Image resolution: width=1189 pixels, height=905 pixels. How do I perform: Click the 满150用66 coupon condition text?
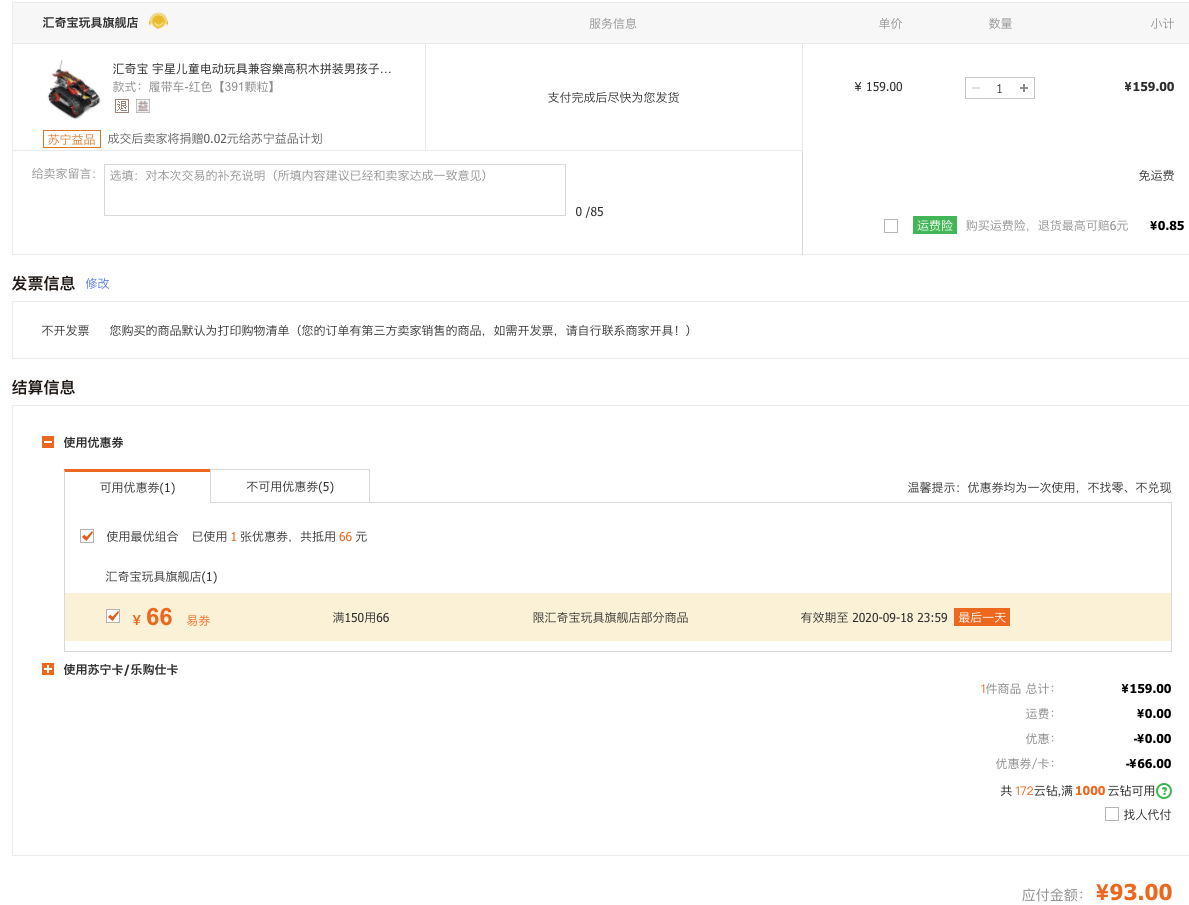click(x=361, y=617)
